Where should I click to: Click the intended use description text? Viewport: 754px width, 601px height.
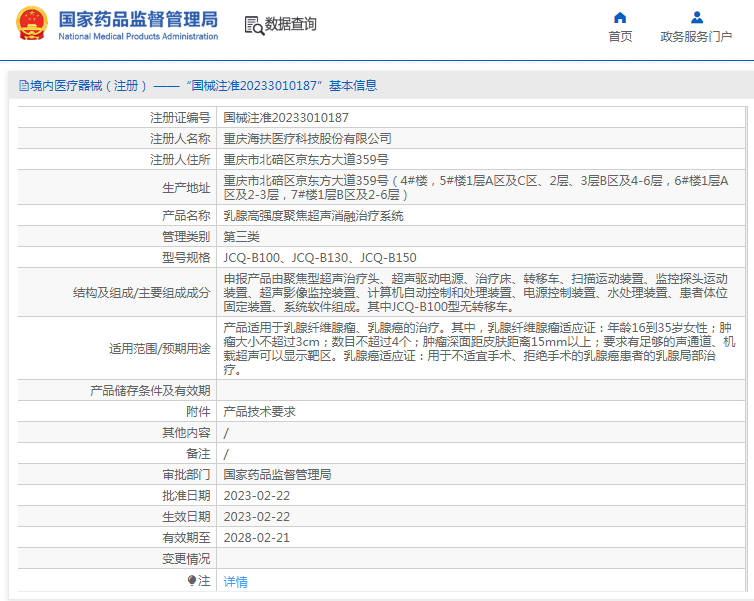pos(479,349)
